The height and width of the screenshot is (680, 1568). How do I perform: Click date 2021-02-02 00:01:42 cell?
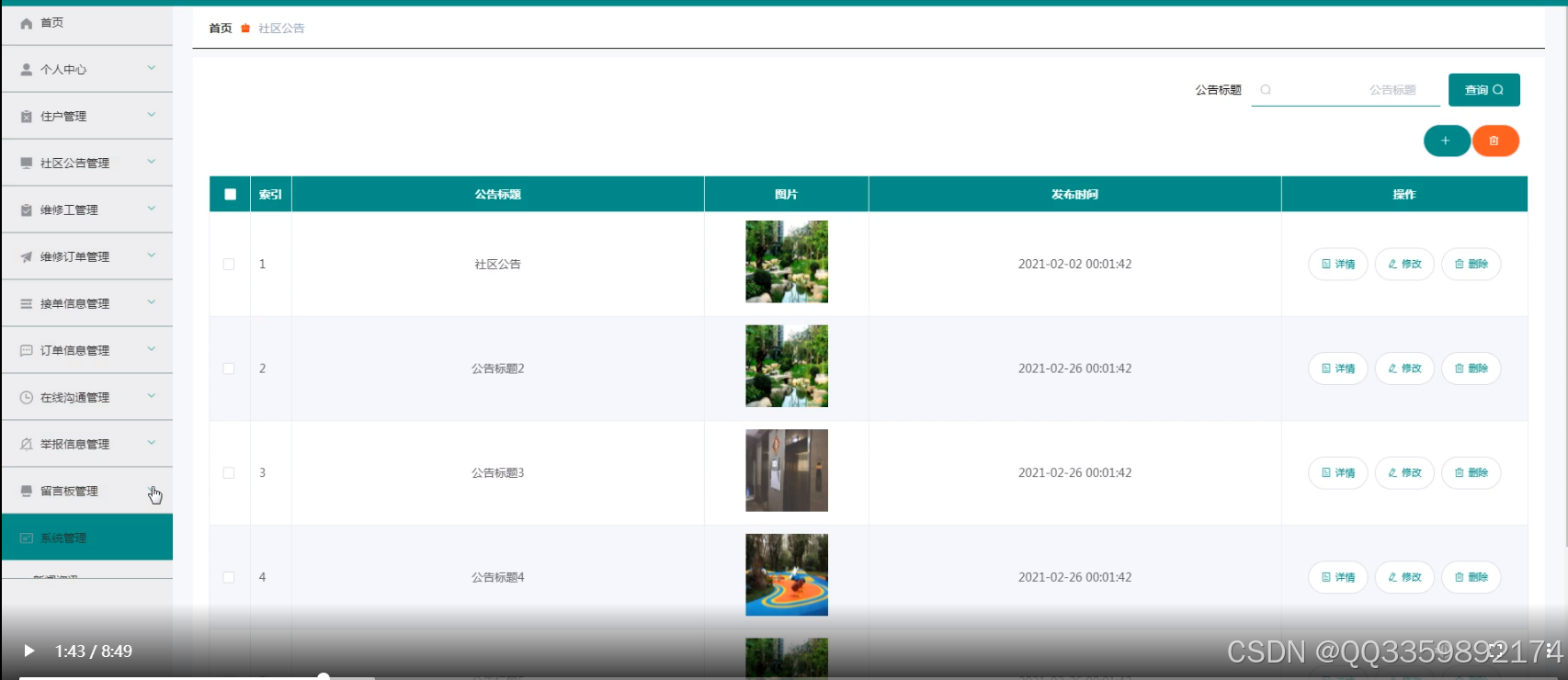(x=1074, y=265)
